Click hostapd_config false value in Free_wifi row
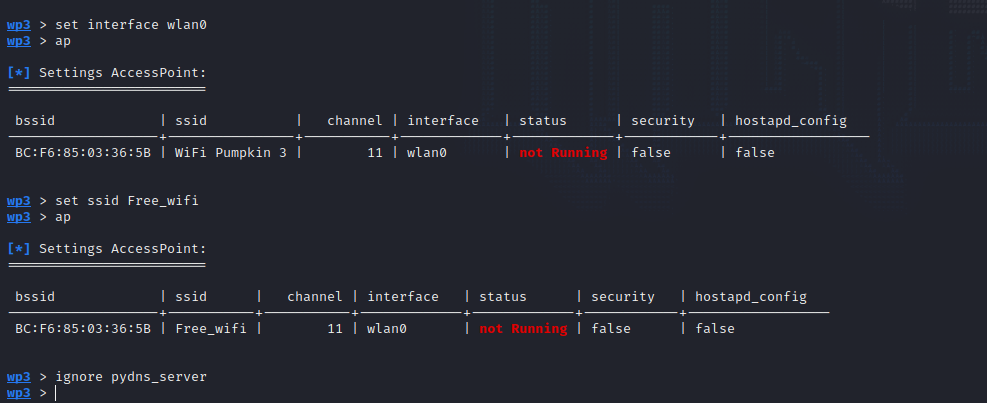This screenshot has height=403, width=987. (715, 329)
